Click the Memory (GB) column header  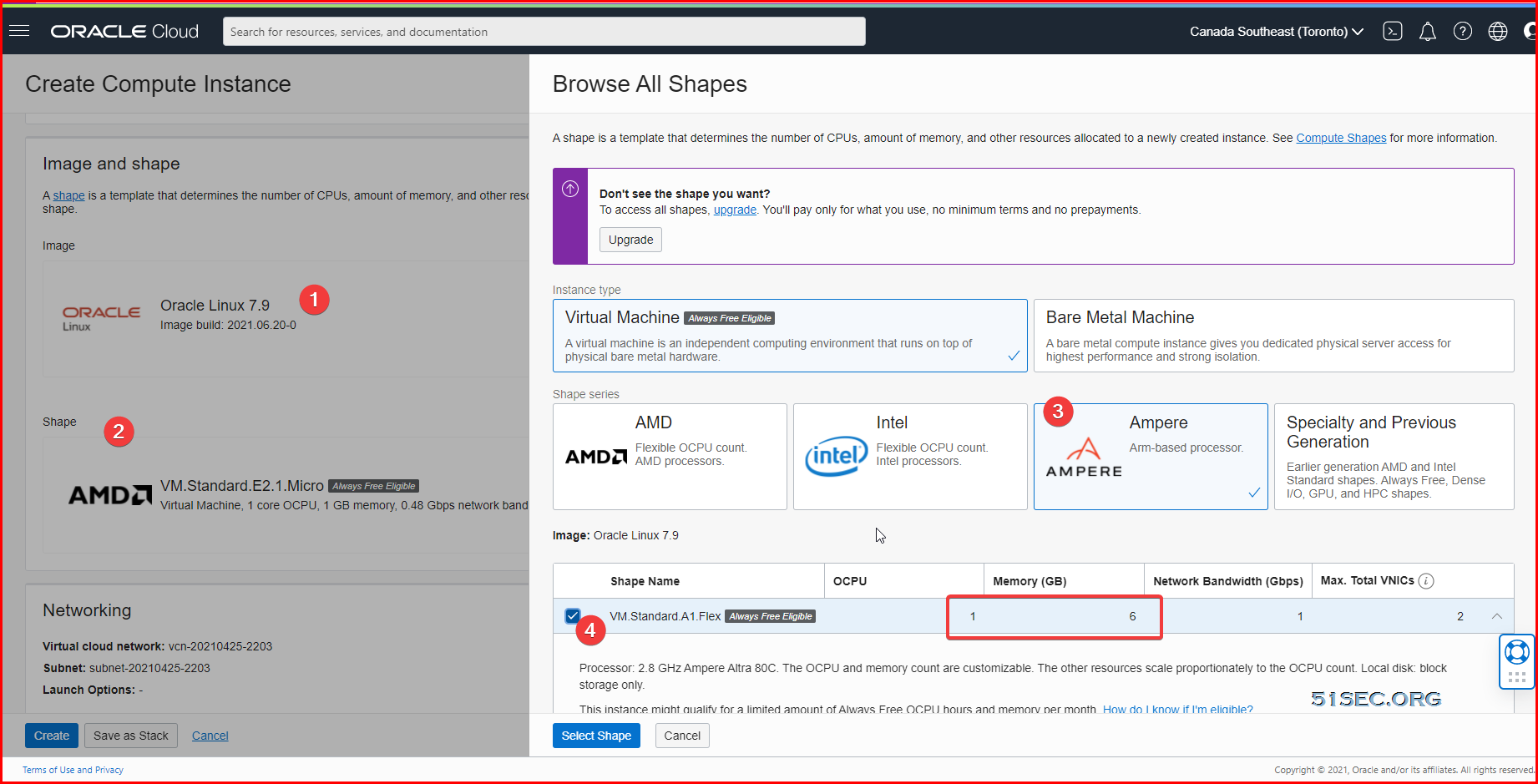click(1030, 581)
